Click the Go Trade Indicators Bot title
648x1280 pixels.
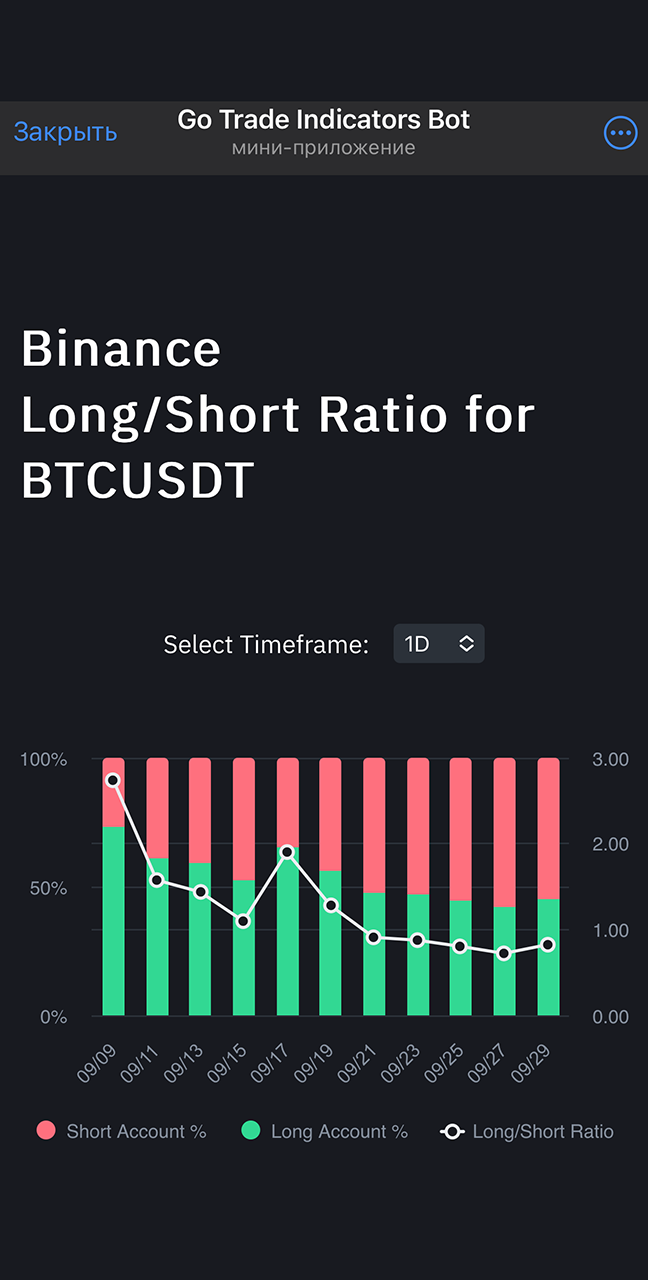pyautogui.click(x=323, y=120)
